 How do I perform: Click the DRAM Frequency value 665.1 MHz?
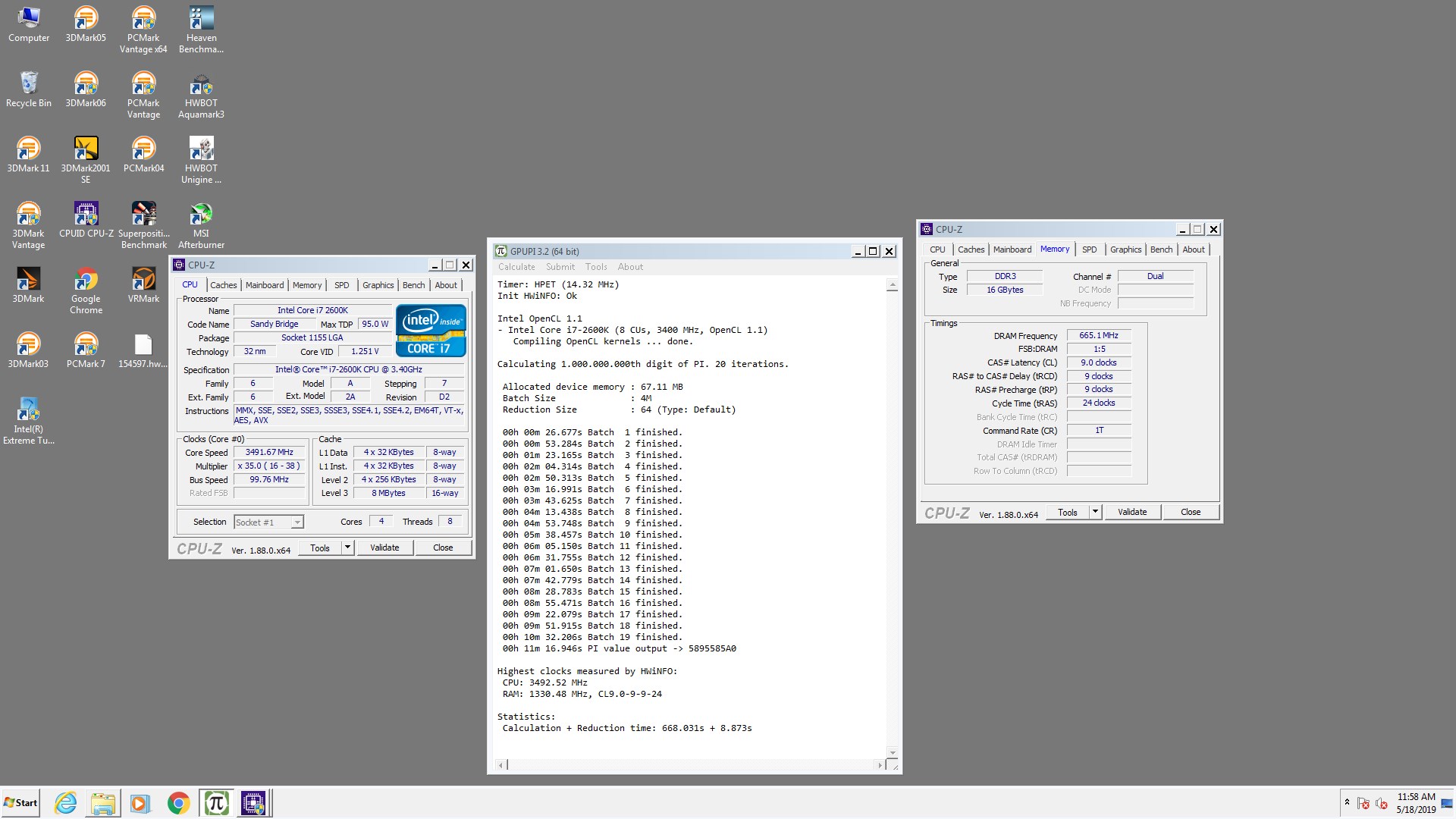pos(1099,335)
